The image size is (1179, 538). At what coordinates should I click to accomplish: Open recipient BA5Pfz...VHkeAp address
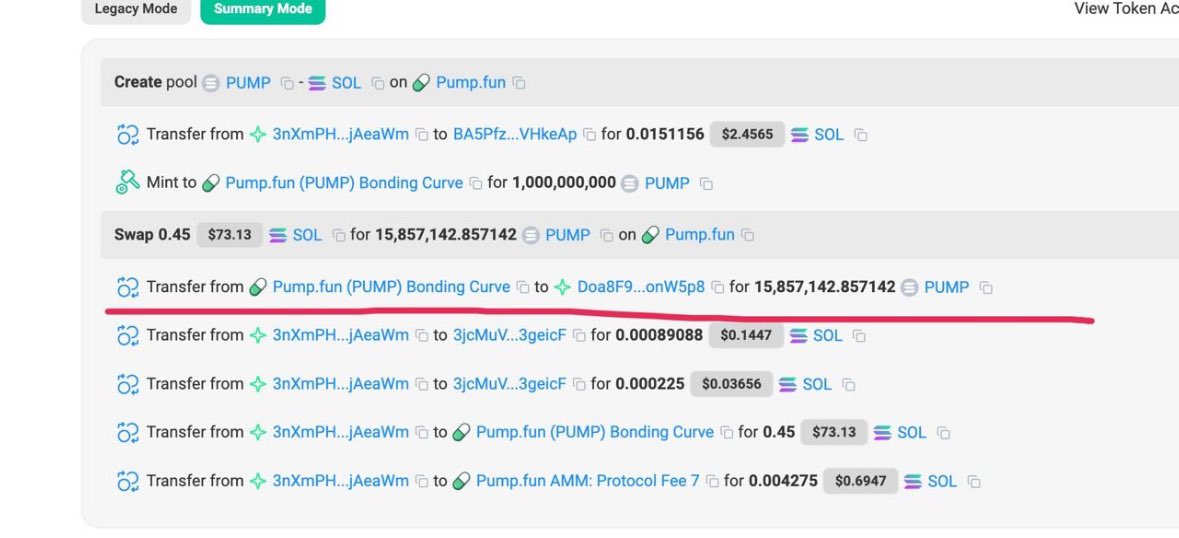pos(515,134)
